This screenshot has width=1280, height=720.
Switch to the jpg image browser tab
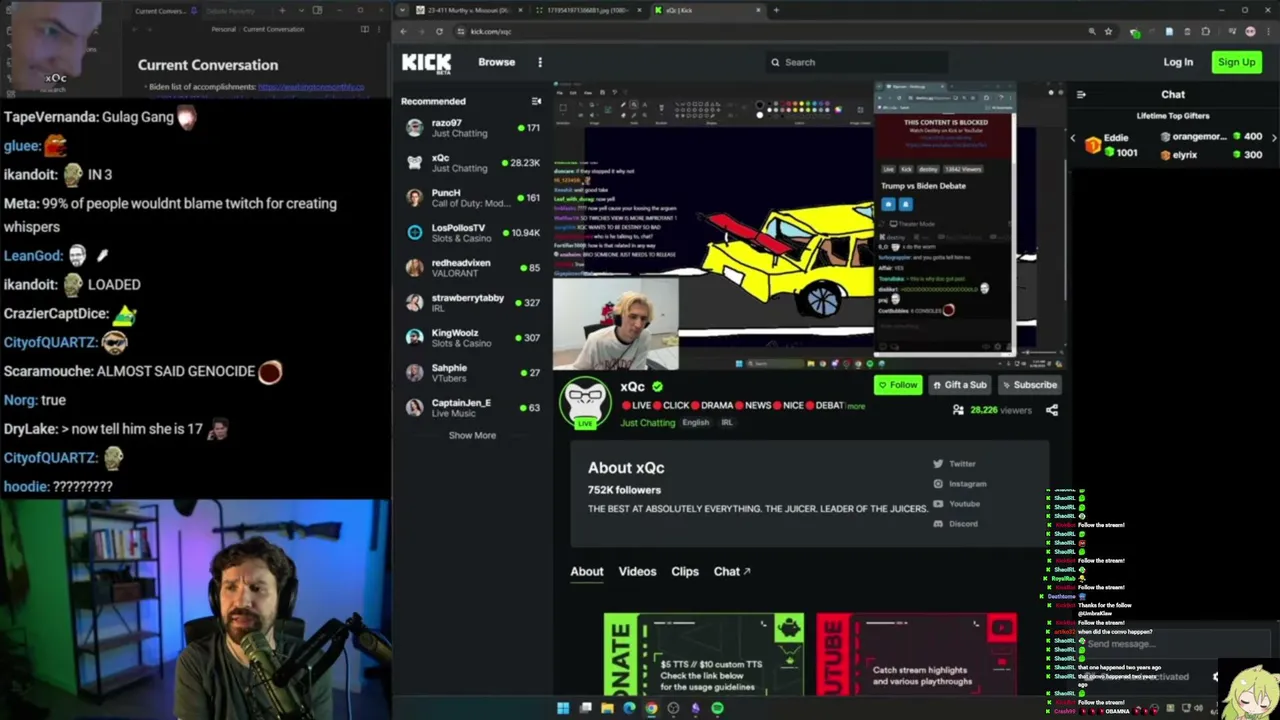[587, 10]
